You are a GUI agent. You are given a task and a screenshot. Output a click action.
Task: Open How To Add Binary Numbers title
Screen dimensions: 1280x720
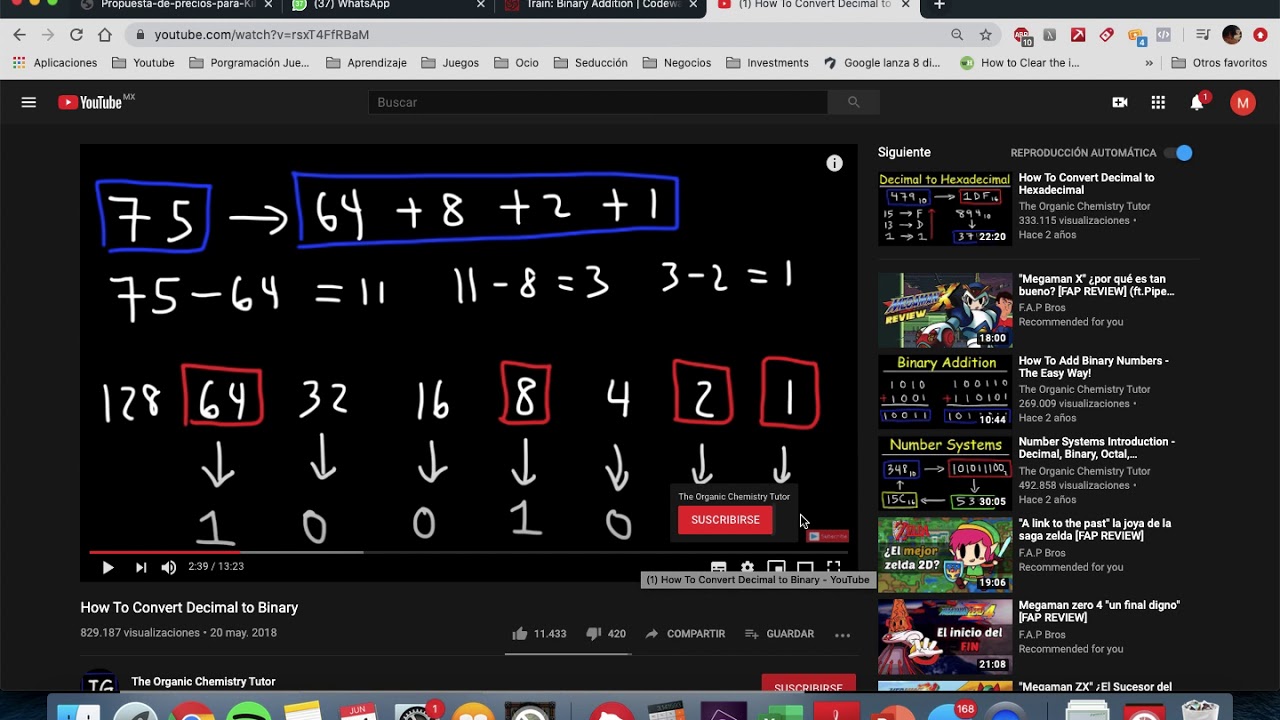pyautogui.click(x=1093, y=367)
